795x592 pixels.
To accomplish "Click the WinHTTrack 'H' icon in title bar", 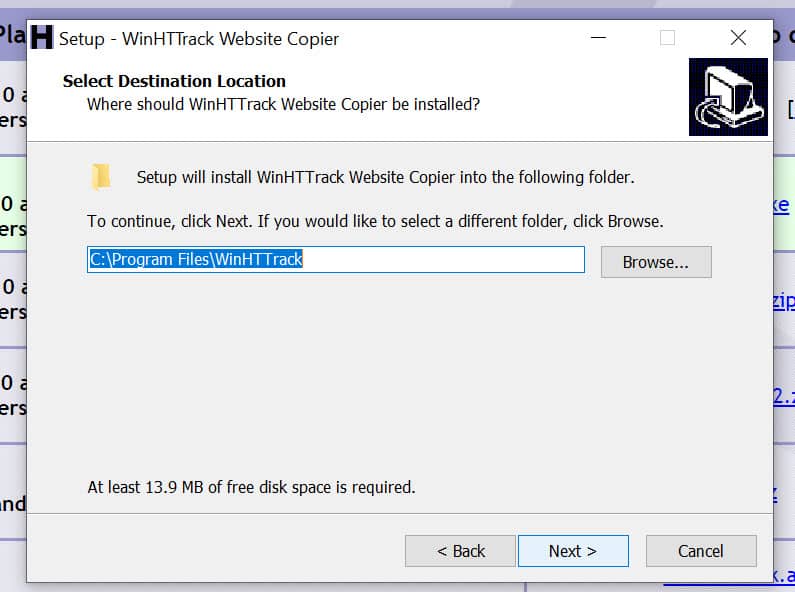I will (x=41, y=38).
